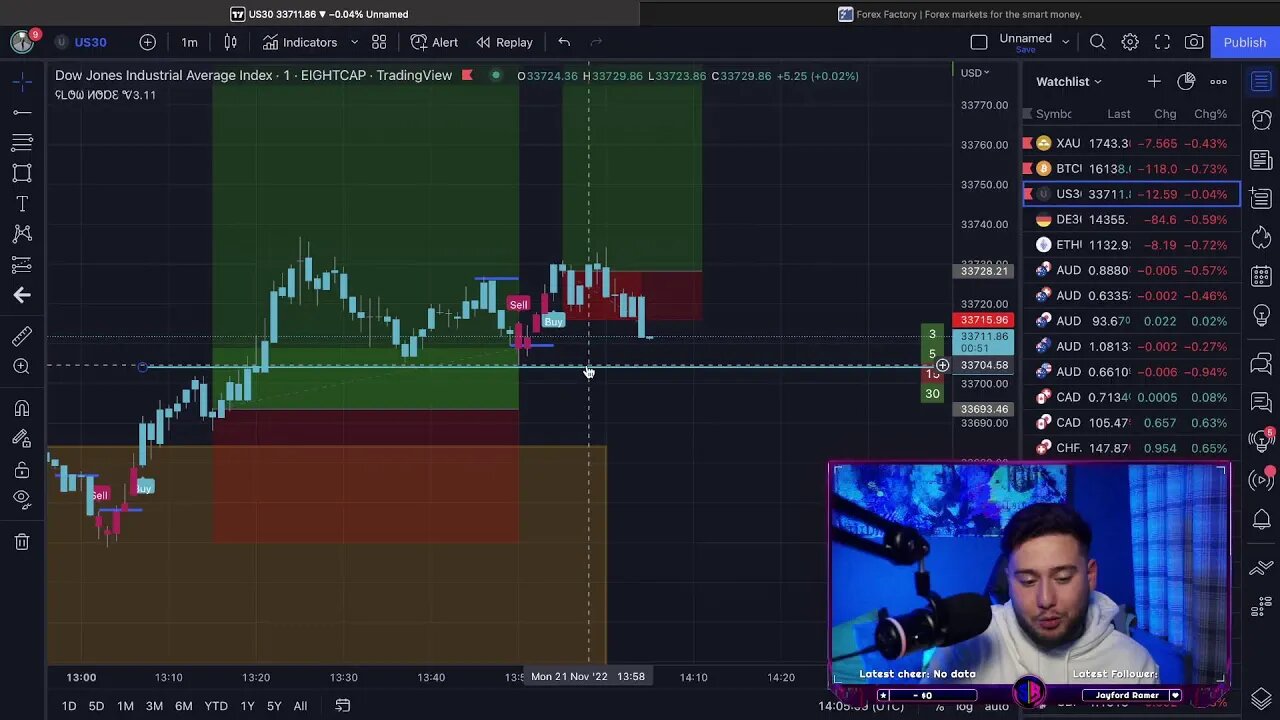The height and width of the screenshot is (720, 1280).
Task: Open the Hotlists flame panel
Action: click(1261, 238)
